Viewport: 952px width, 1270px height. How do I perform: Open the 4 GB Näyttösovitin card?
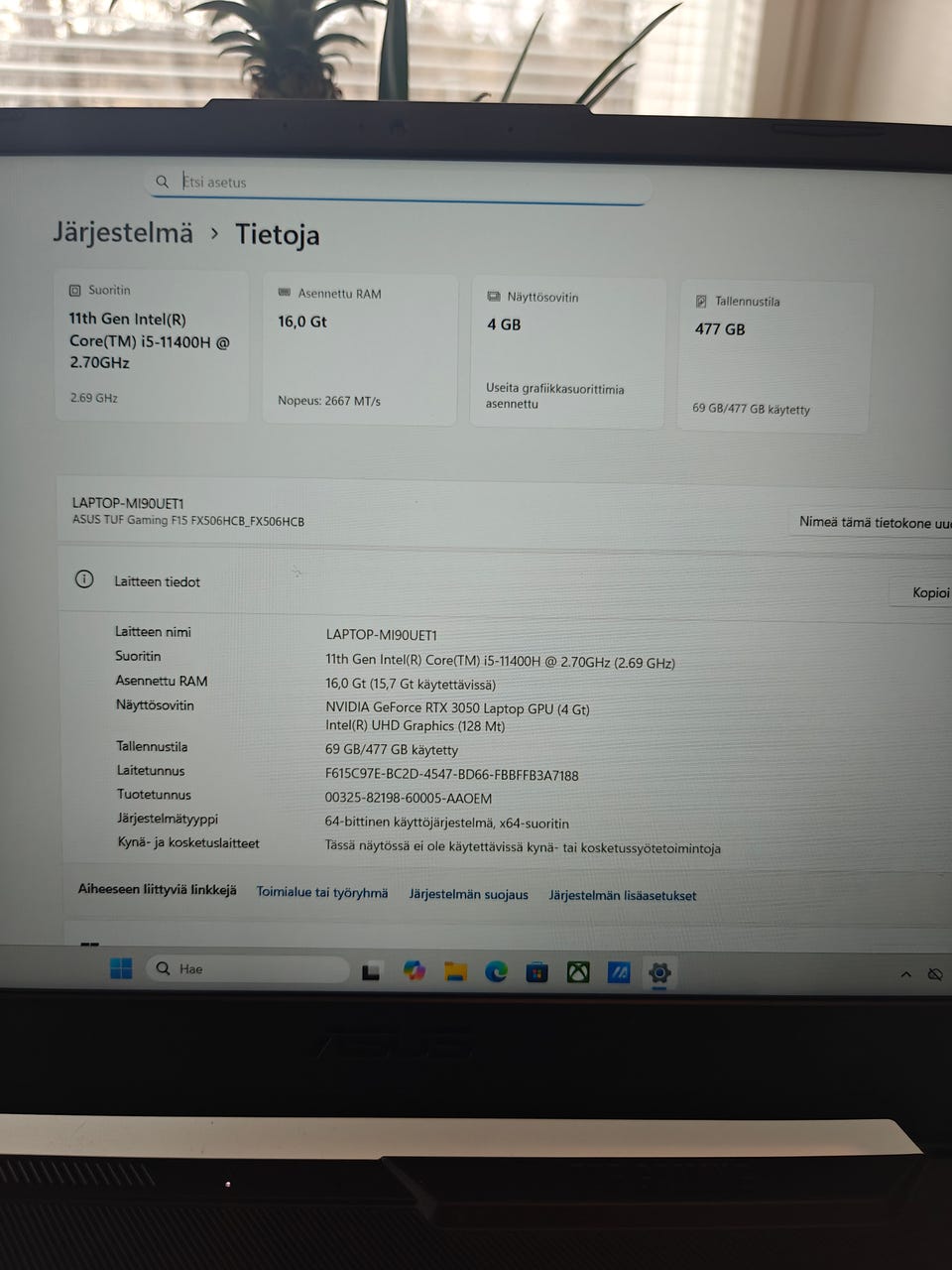click(567, 353)
